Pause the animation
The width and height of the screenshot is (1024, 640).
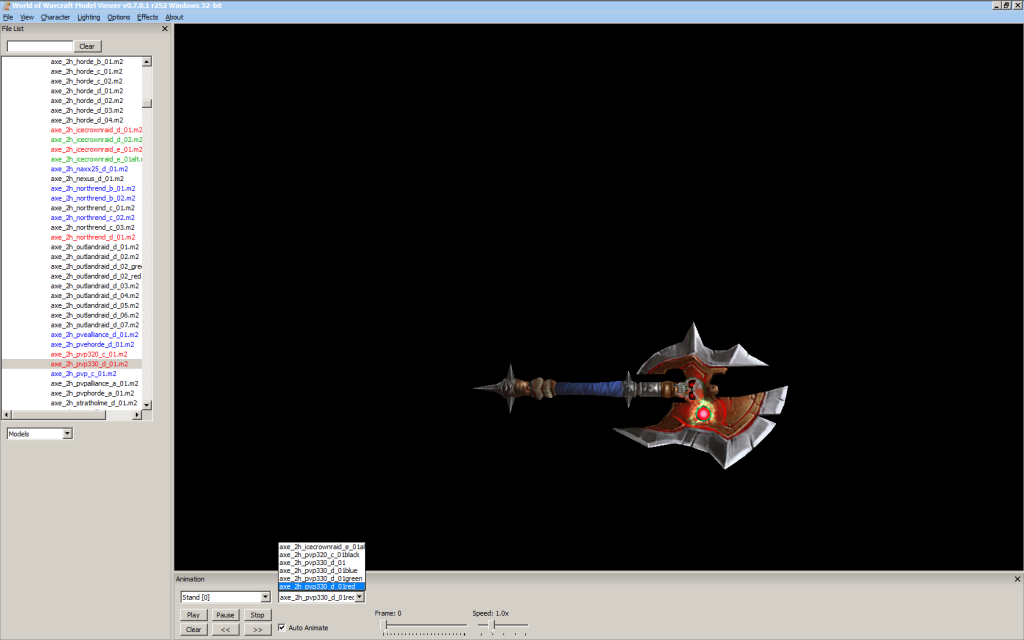(x=225, y=615)
